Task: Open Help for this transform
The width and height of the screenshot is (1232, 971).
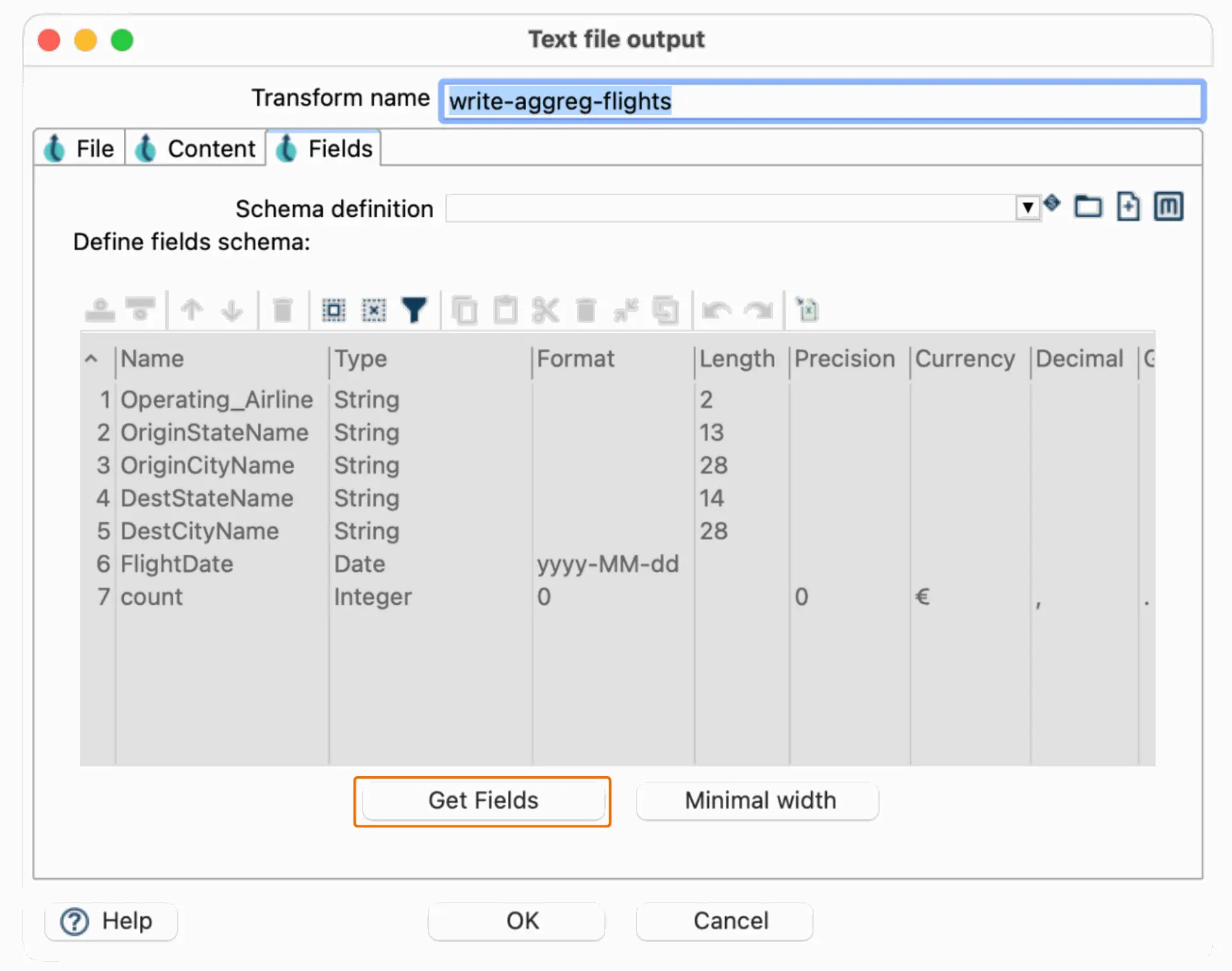Action: (x=111, y=921)
